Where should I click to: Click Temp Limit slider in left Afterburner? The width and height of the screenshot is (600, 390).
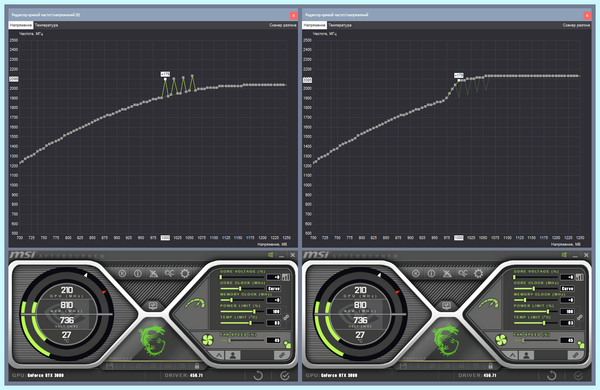242,323
